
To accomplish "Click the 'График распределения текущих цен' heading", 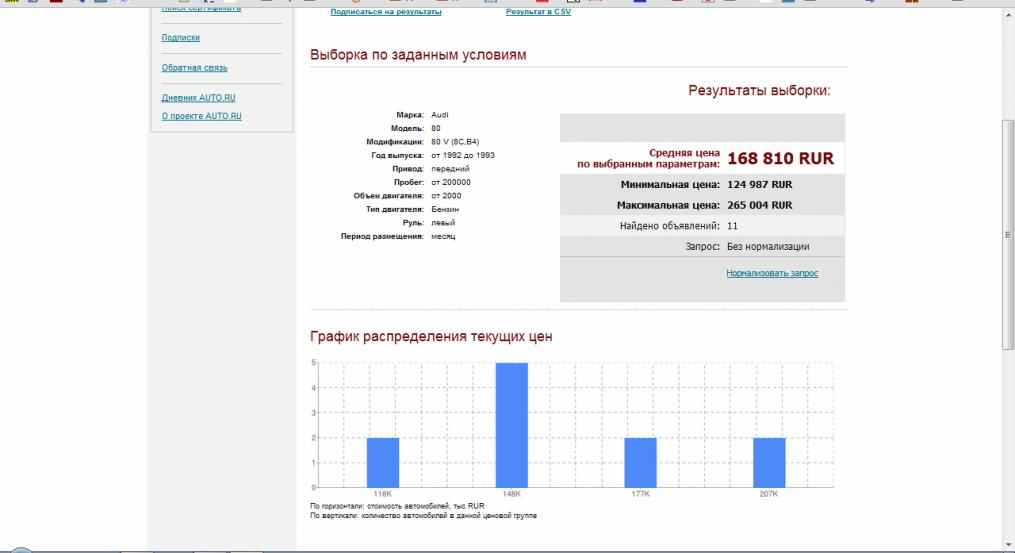I will pos(431,337).
